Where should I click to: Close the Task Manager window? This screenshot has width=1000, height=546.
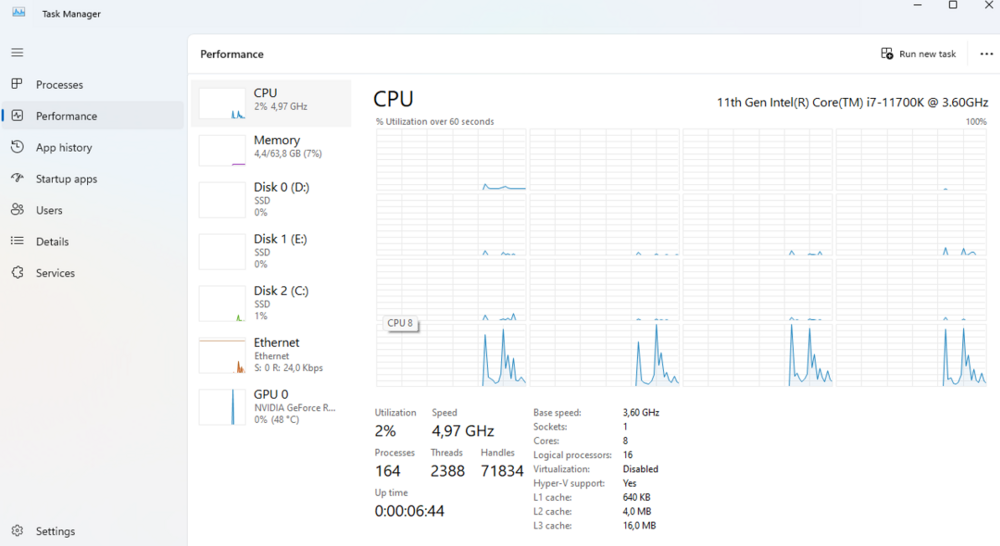point(988,5)
